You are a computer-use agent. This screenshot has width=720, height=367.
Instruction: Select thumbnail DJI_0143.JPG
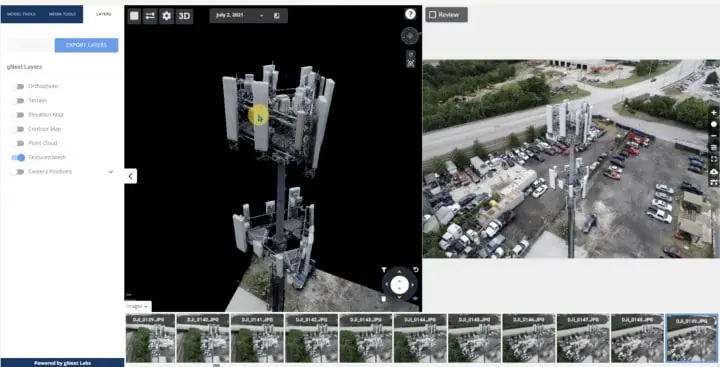point(366,338)
